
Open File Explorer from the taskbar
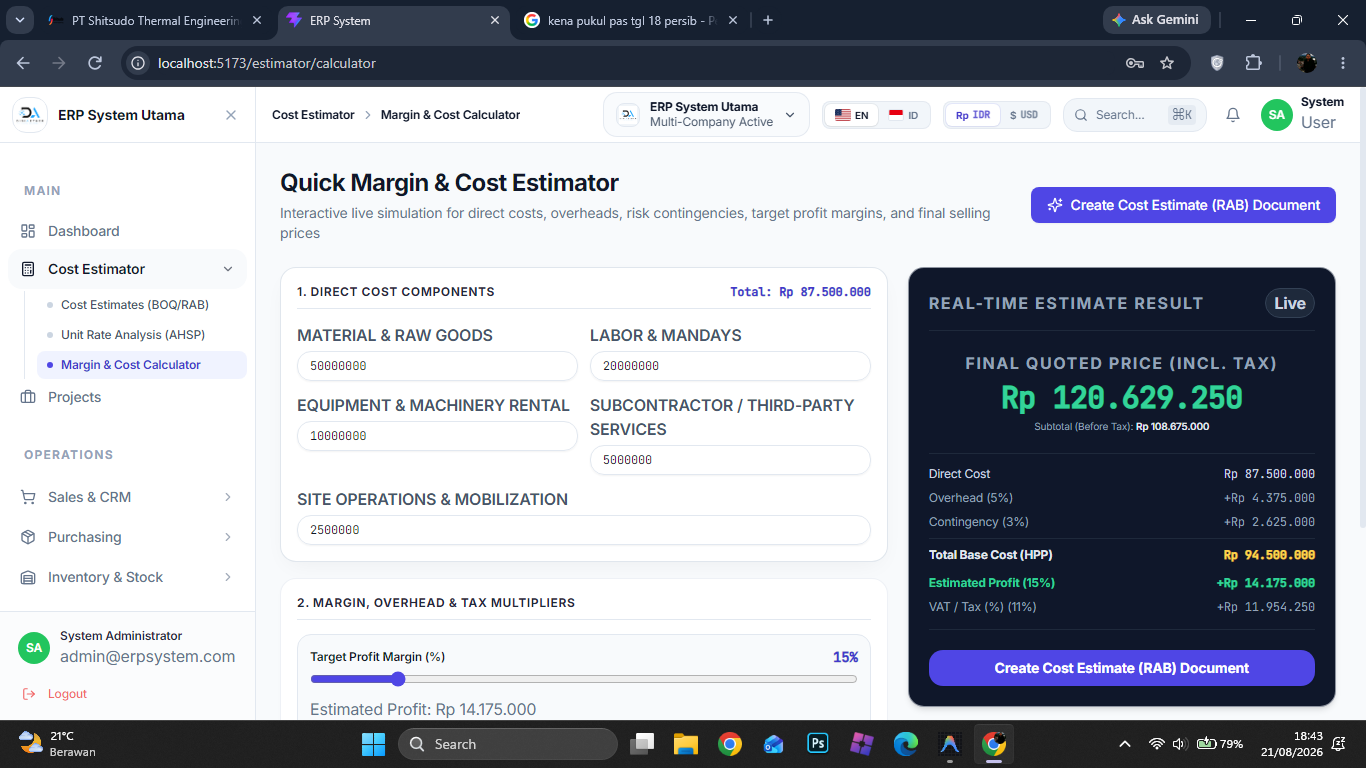[x=685, y=744]
